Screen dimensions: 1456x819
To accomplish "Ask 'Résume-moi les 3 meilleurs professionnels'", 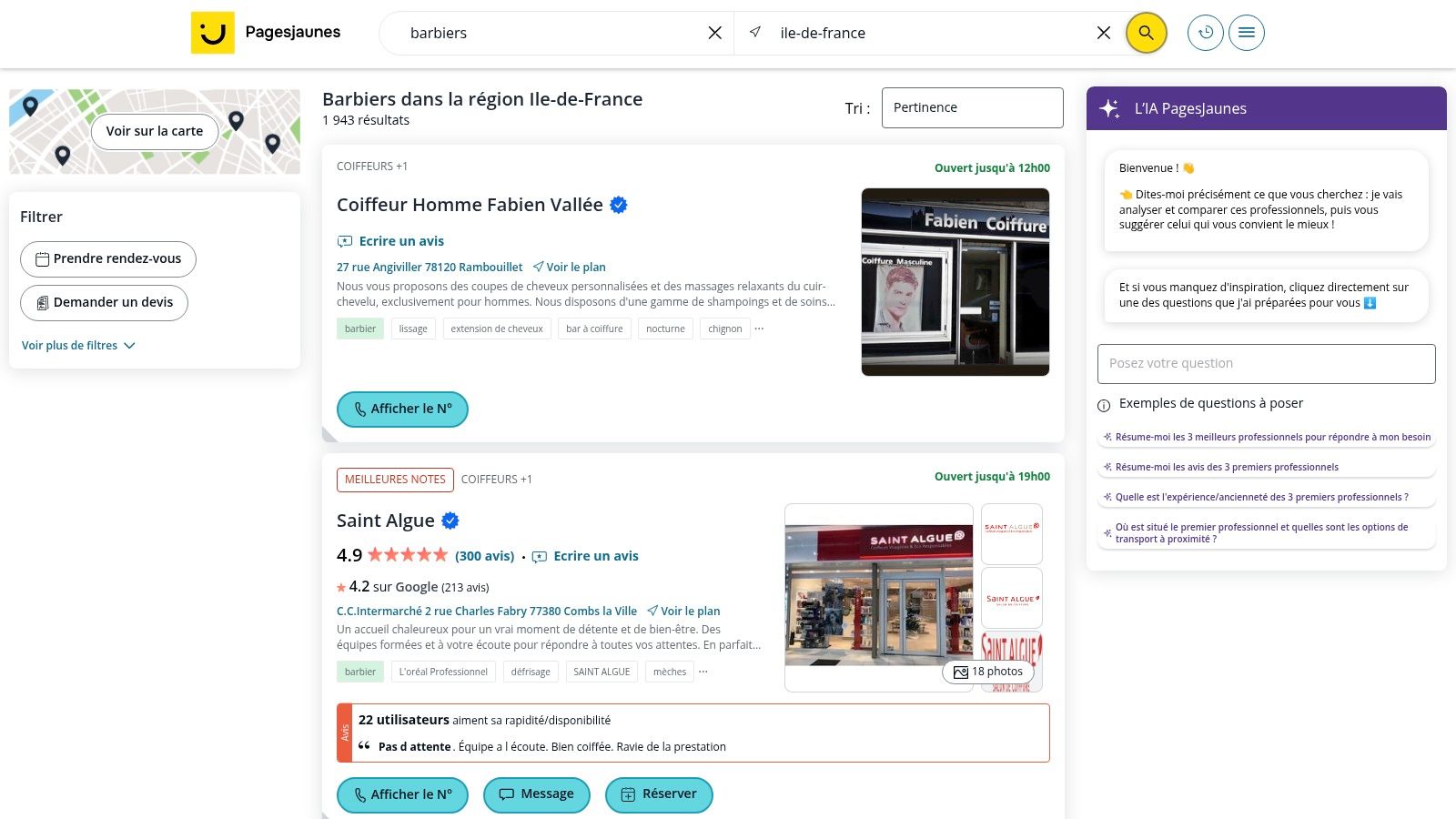I will 1267,438.
